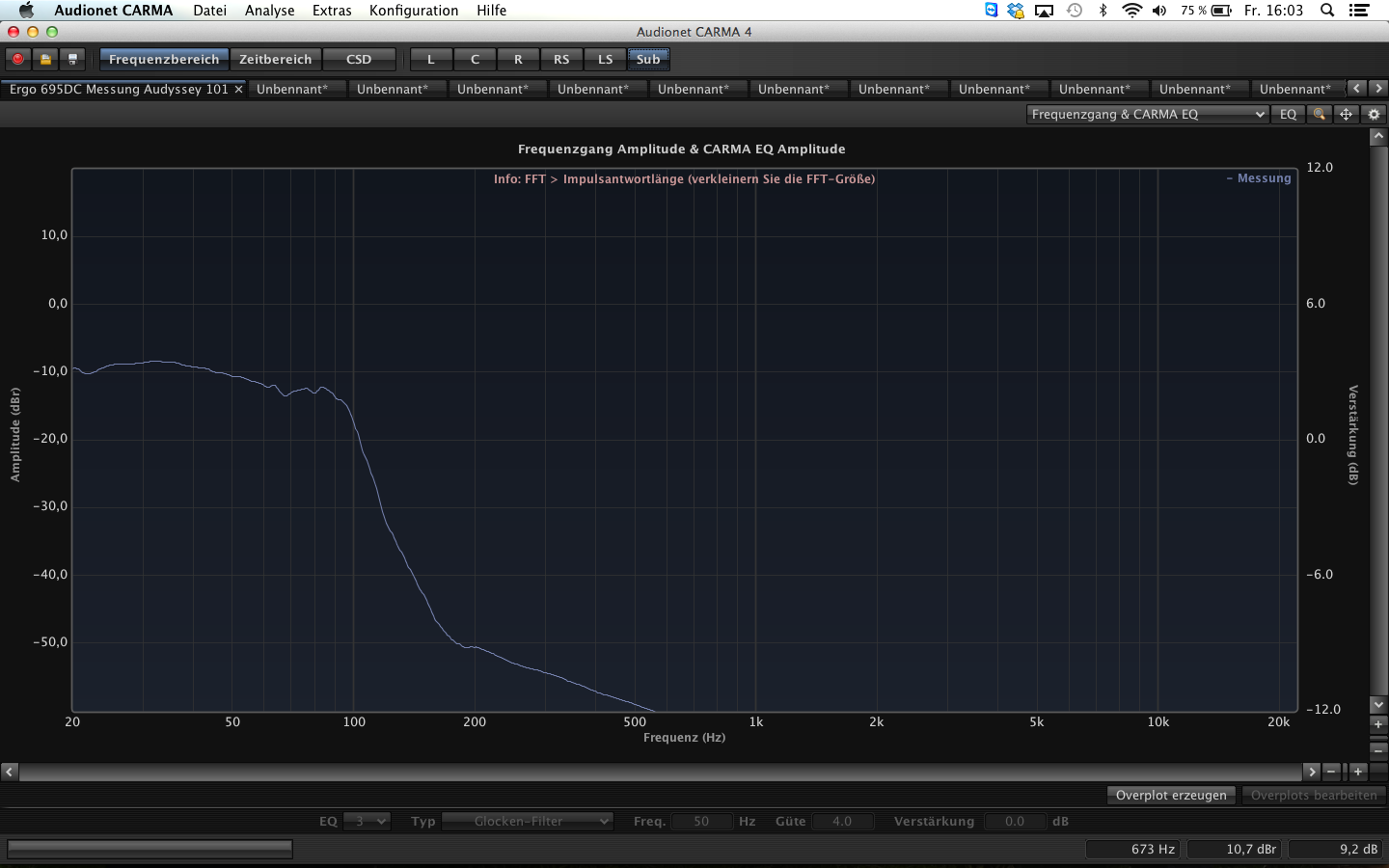Save measurement with the floppy disk icon
Viewport: 1389px width, 868px height.
pos(72,60)
